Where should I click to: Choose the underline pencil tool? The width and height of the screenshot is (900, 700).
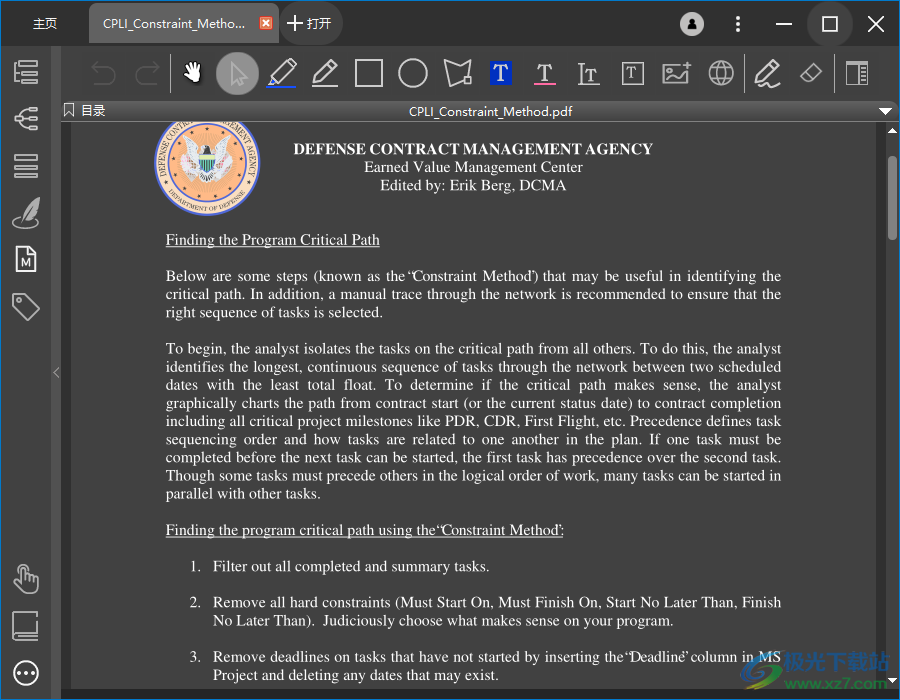pyautogui.click(x=325, y=73)
